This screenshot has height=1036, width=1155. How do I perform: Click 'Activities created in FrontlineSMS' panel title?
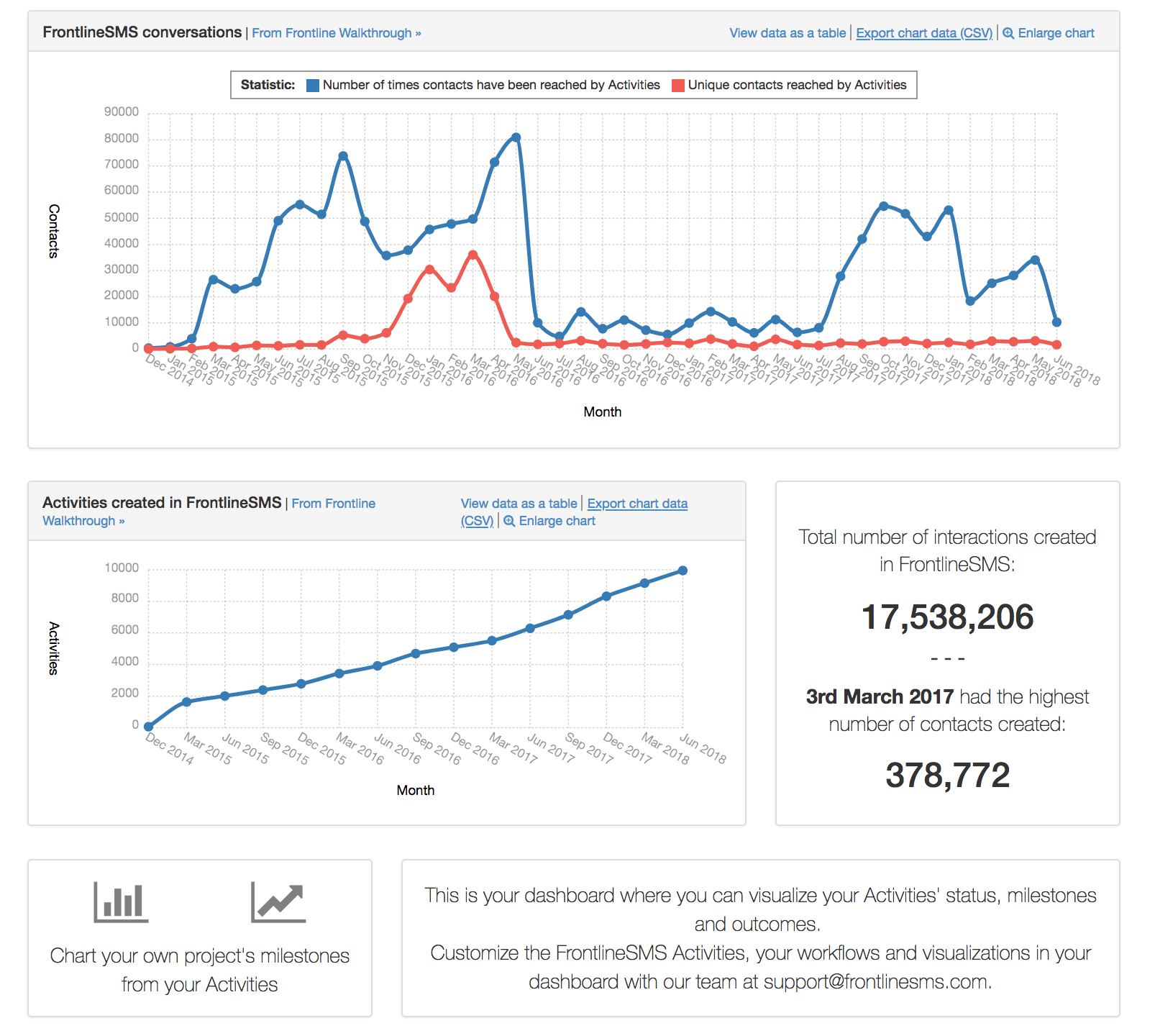point(162,503)
